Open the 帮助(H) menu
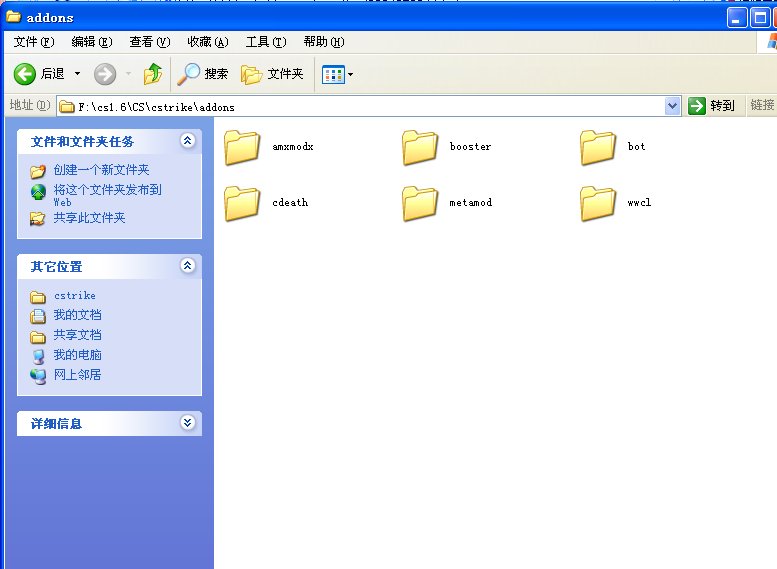The width and height of the screenshot is (777, 569). click(324, 42)
